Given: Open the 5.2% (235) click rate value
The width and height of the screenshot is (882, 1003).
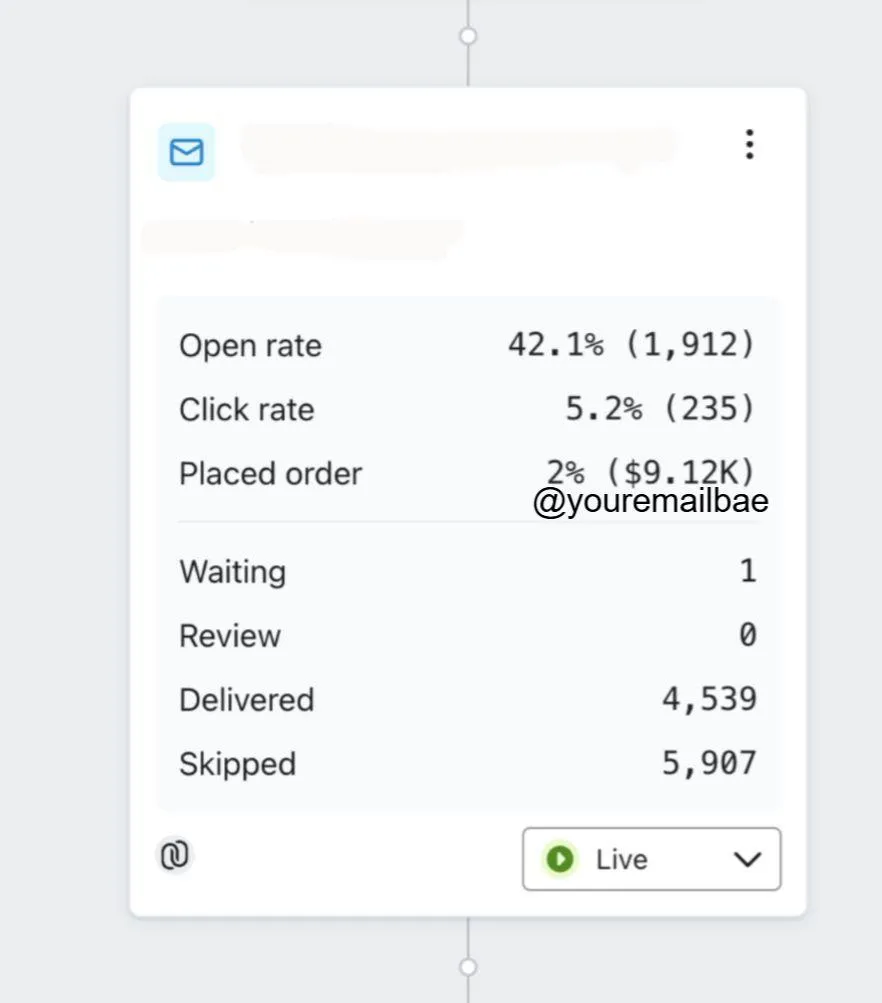Looking at the screenshot, I should (660, 409).
